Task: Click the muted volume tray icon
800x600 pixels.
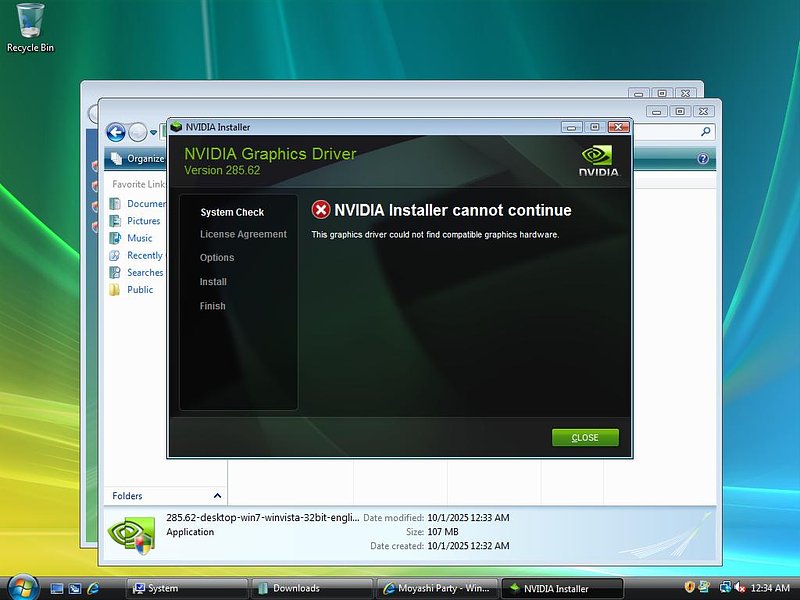Action: point(740,587)
